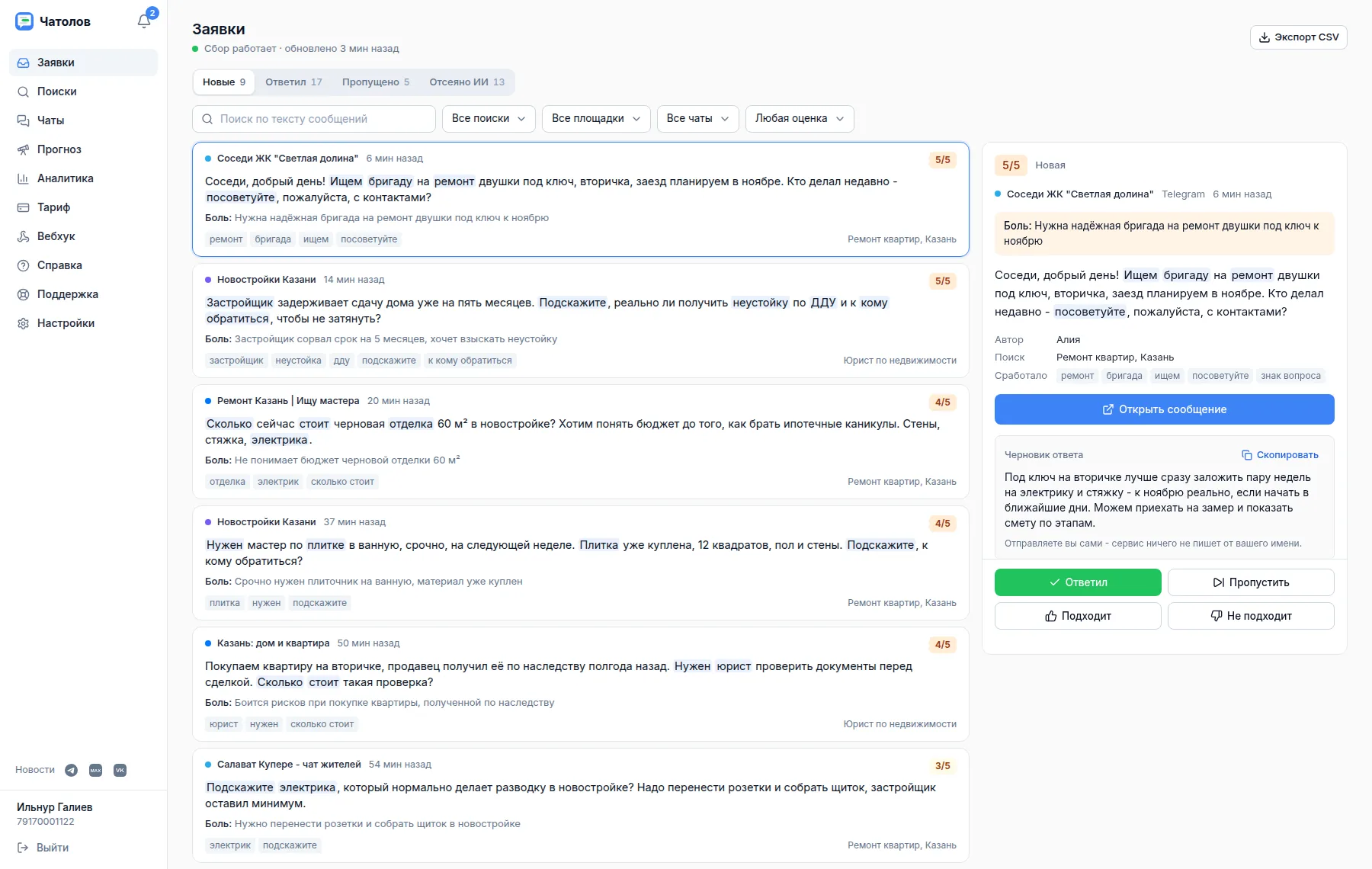Select the Новостройки Казани 14 мин назад card
This screenshot has width=1372, height=869.
click(581, 321)
